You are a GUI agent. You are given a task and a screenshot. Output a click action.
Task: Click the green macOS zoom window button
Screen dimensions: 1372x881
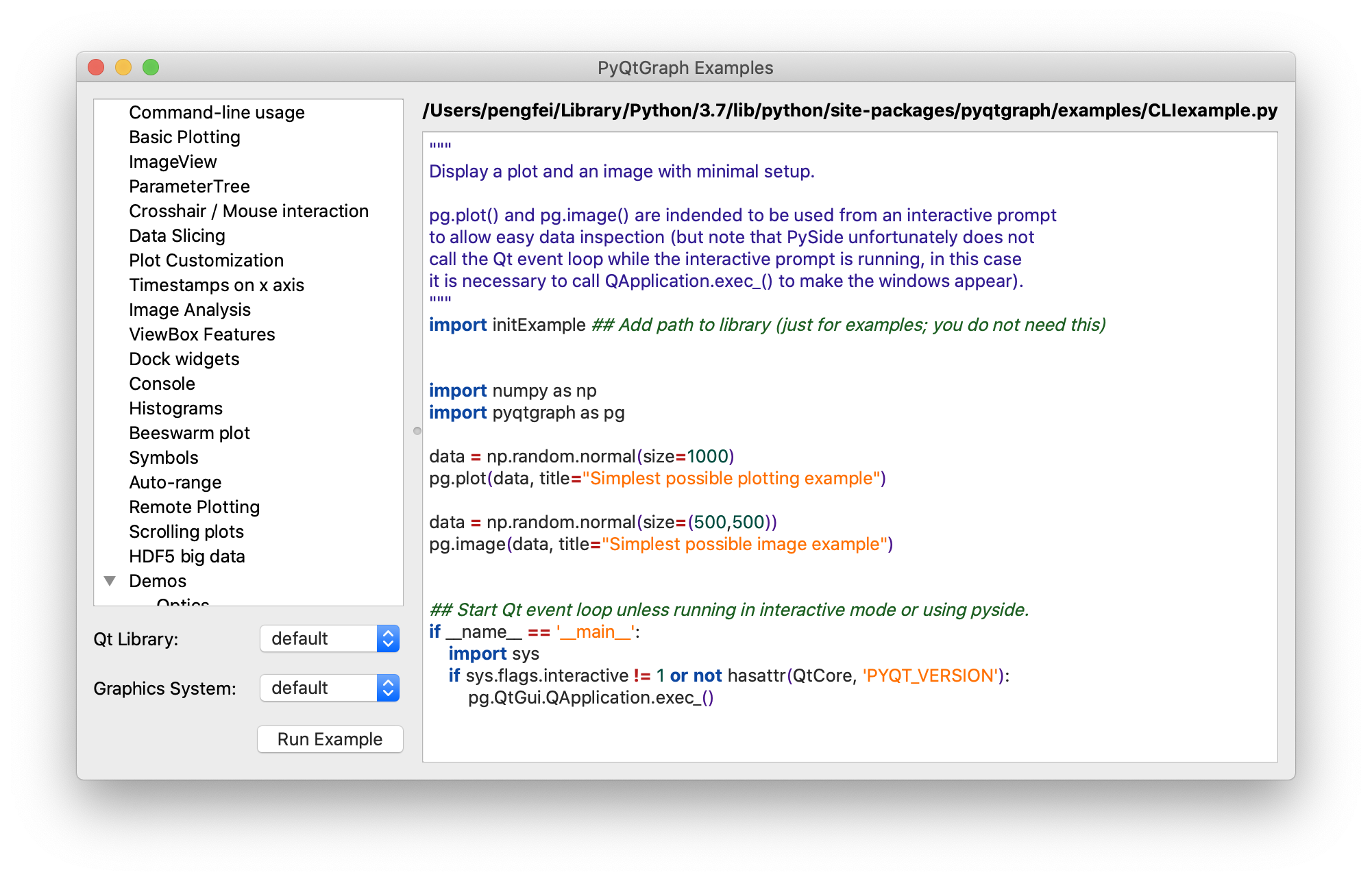(x=151, y=67)
